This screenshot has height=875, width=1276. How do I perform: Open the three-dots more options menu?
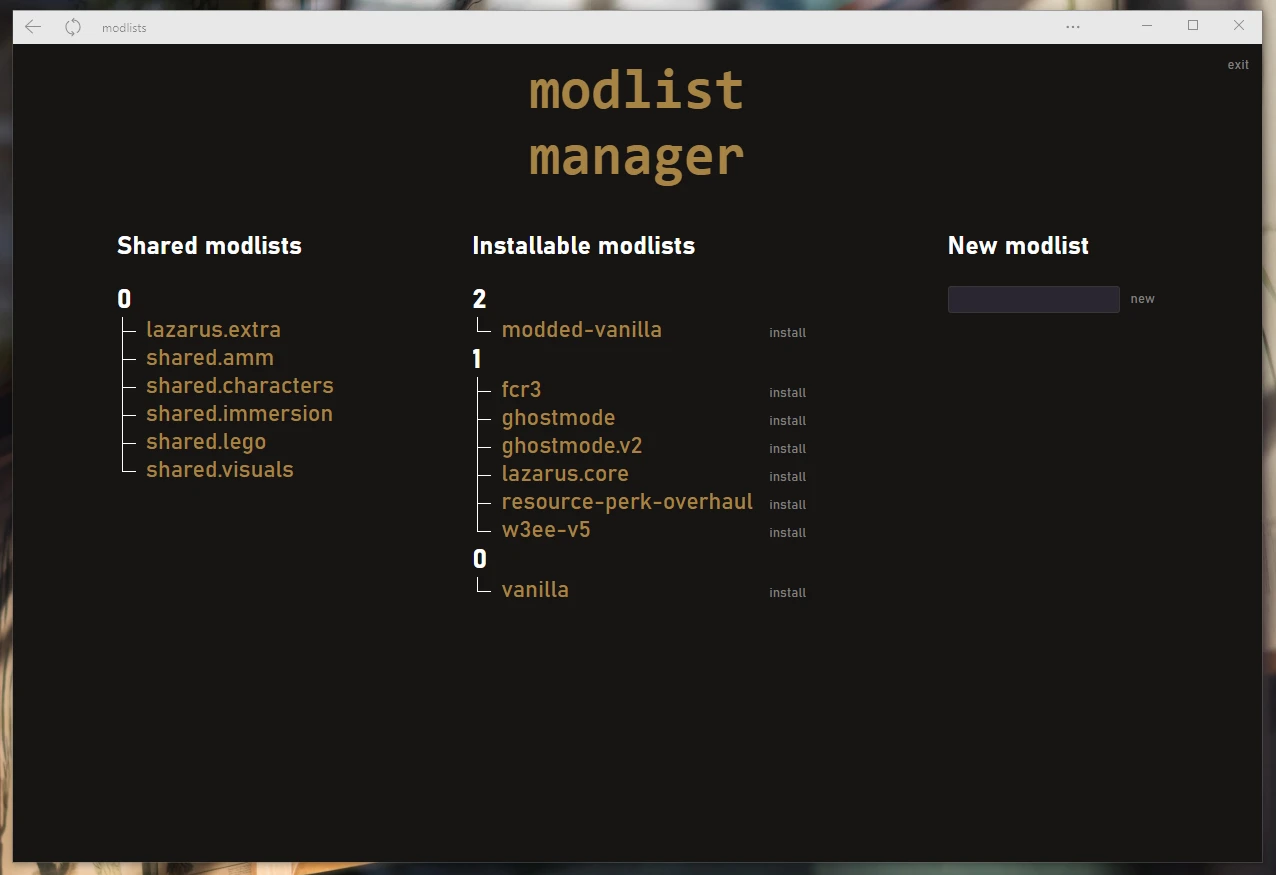click(x=1073, y=27)
